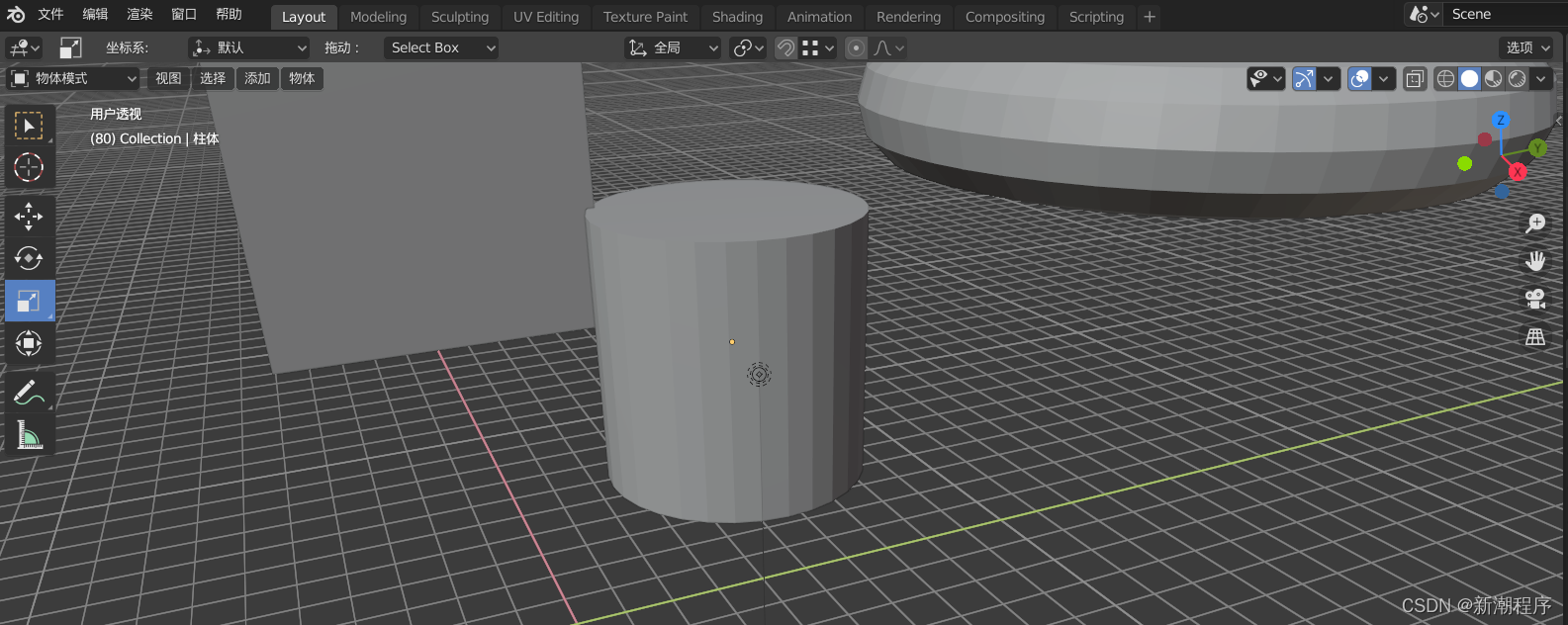
Task: Toggle viewport overlays display
Action: pos(1360,78)
